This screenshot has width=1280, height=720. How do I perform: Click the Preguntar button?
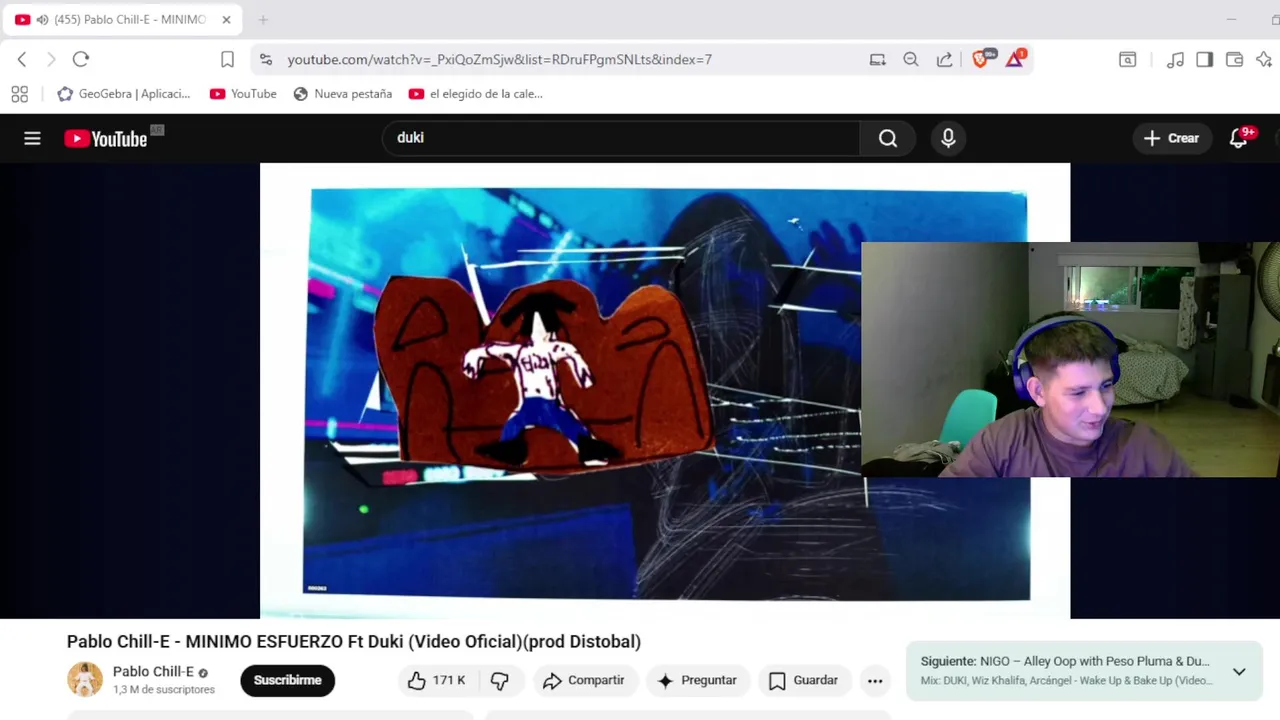click(x=697, y=680)
